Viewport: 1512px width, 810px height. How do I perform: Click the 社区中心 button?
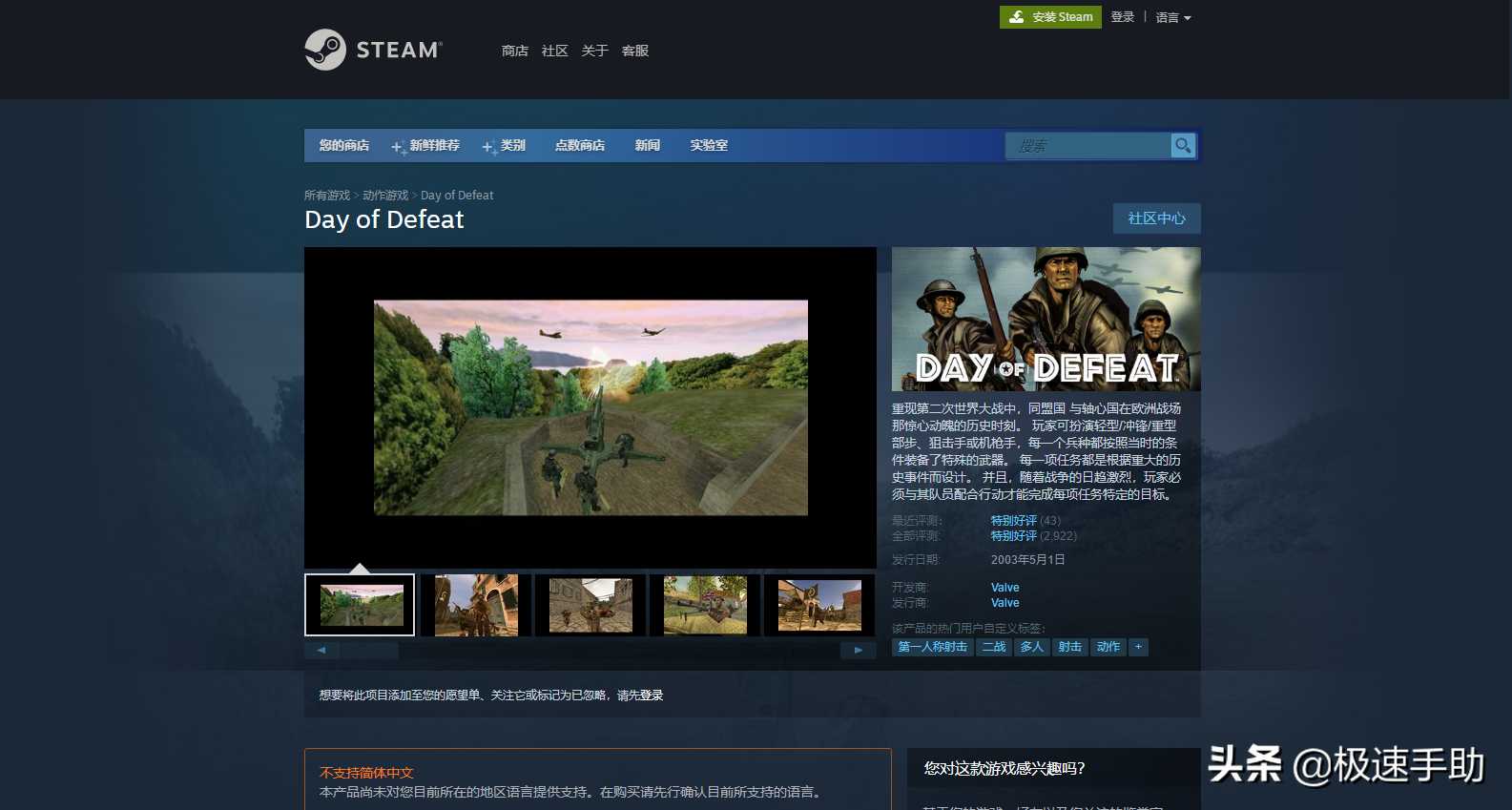click(1156, 218)
